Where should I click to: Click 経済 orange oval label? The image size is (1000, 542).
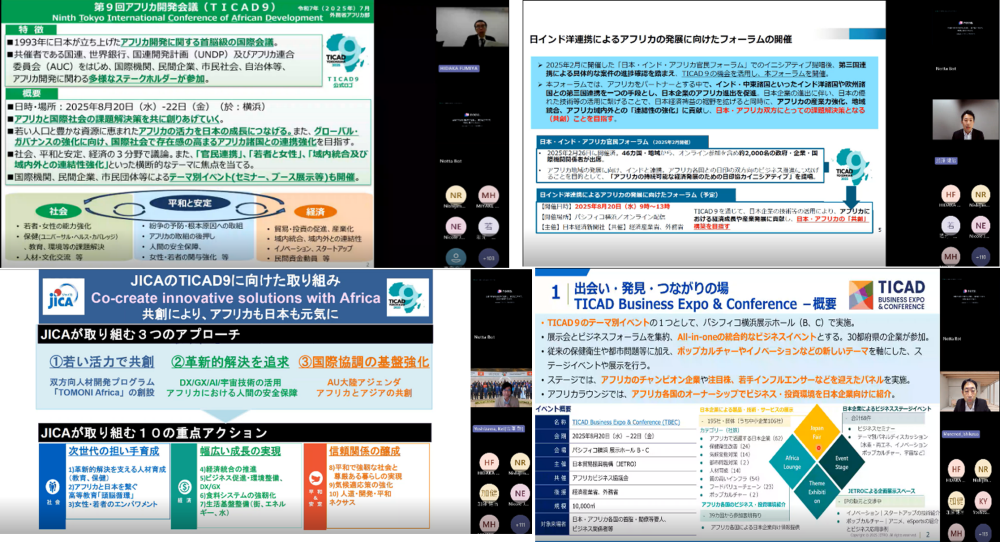(316, 212)
